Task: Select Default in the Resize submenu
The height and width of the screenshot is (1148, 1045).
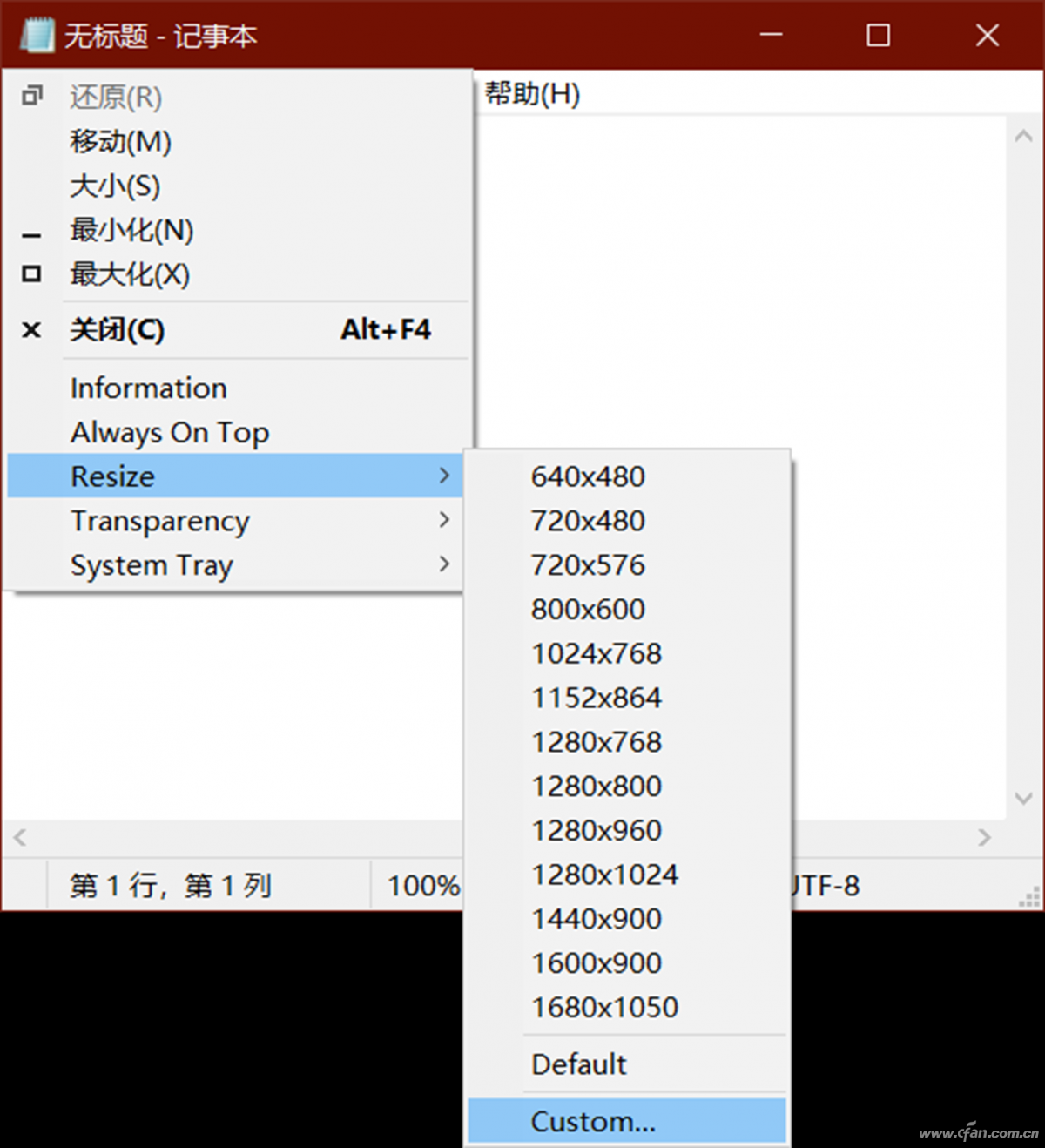Action: [627, 1064]
